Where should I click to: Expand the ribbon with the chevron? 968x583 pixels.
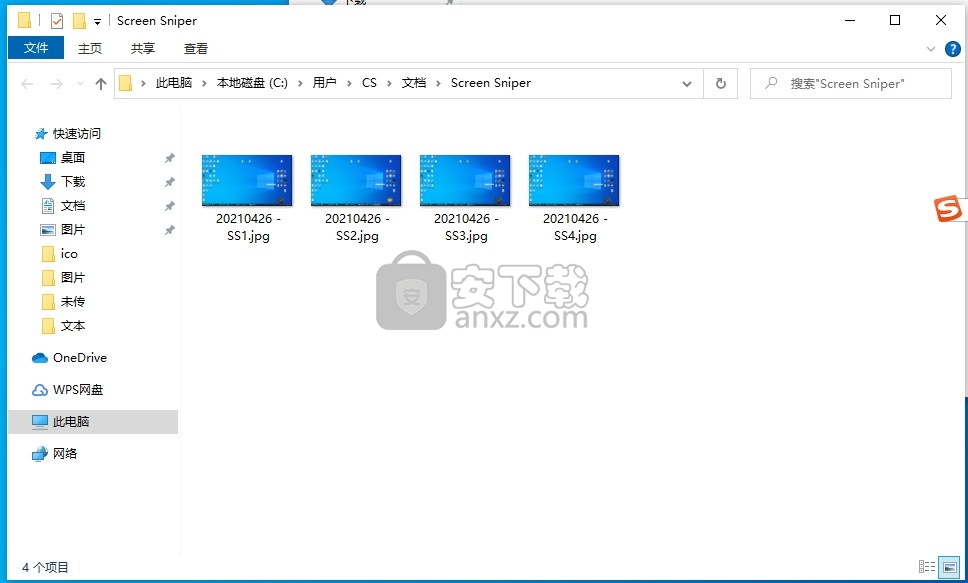pos(930,49)
